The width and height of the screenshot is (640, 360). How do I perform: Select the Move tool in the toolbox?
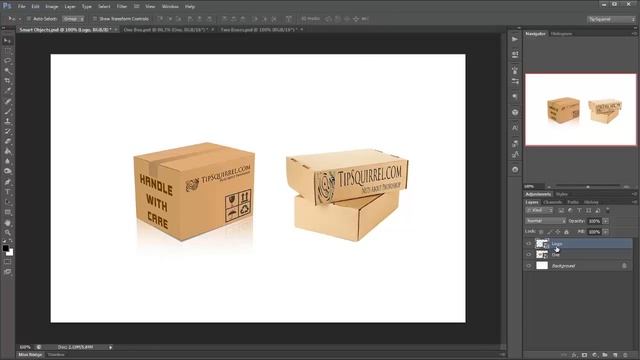[7, 41]
